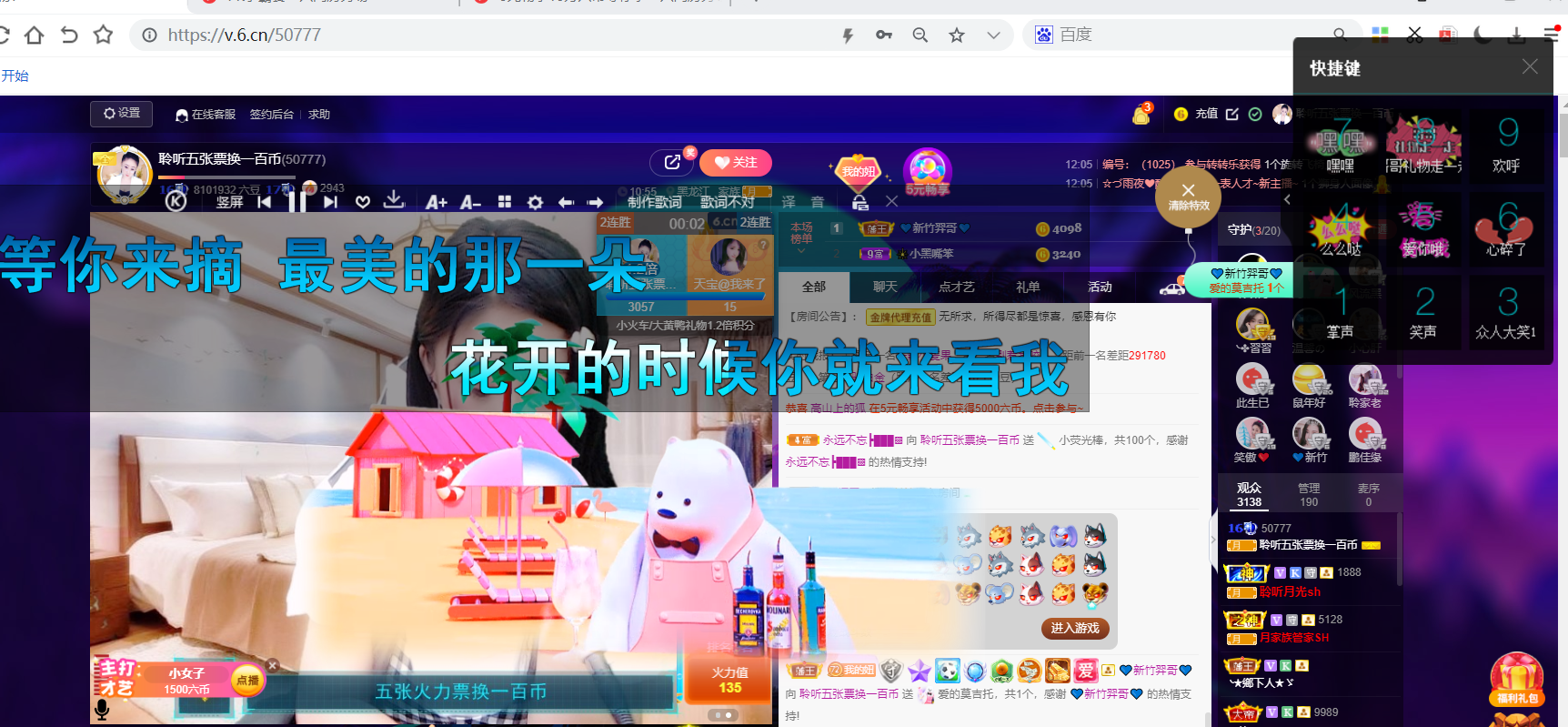Decrease lyrics font size with A-

point(470,202)
